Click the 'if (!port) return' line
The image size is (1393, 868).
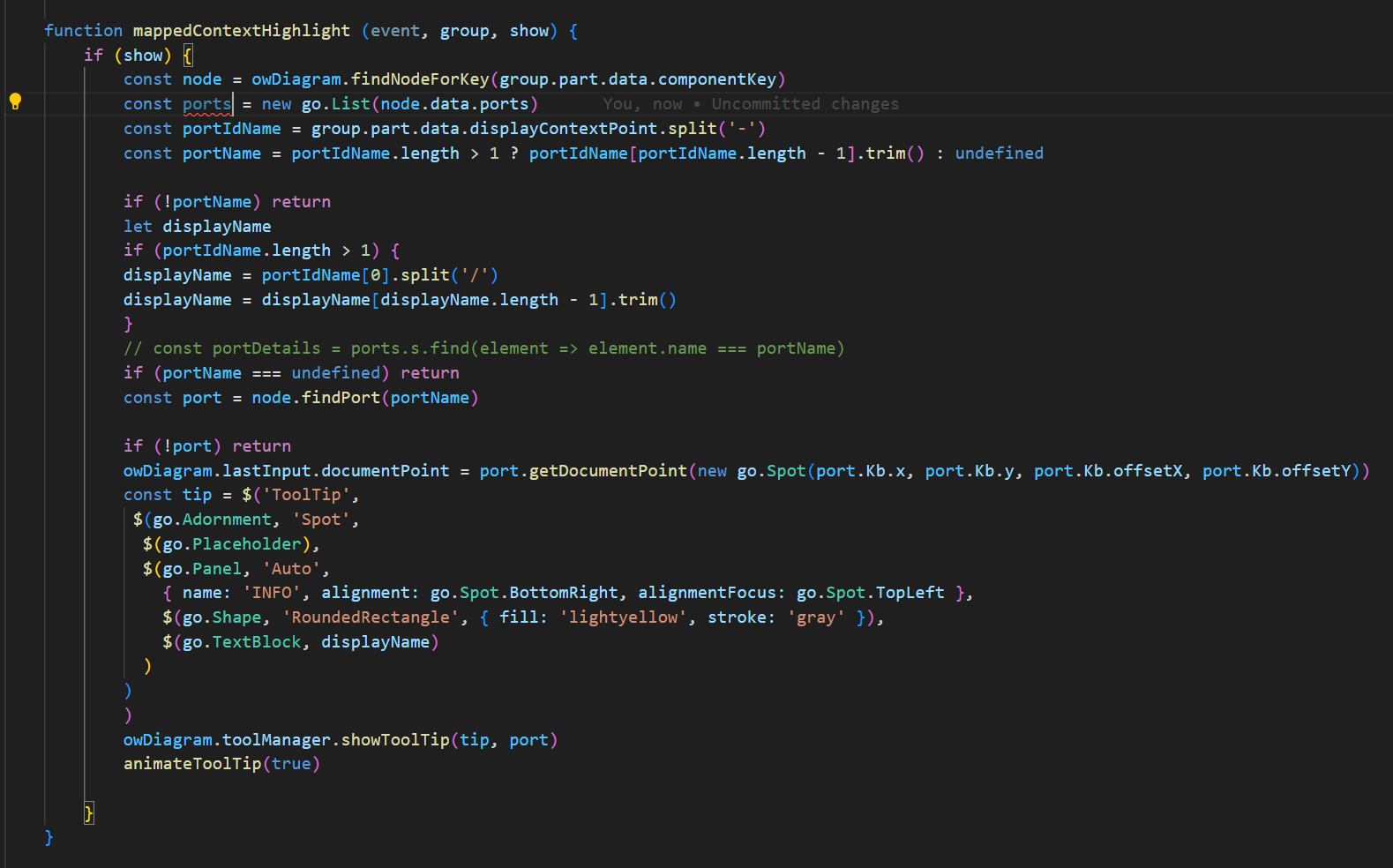pos(207,446)
